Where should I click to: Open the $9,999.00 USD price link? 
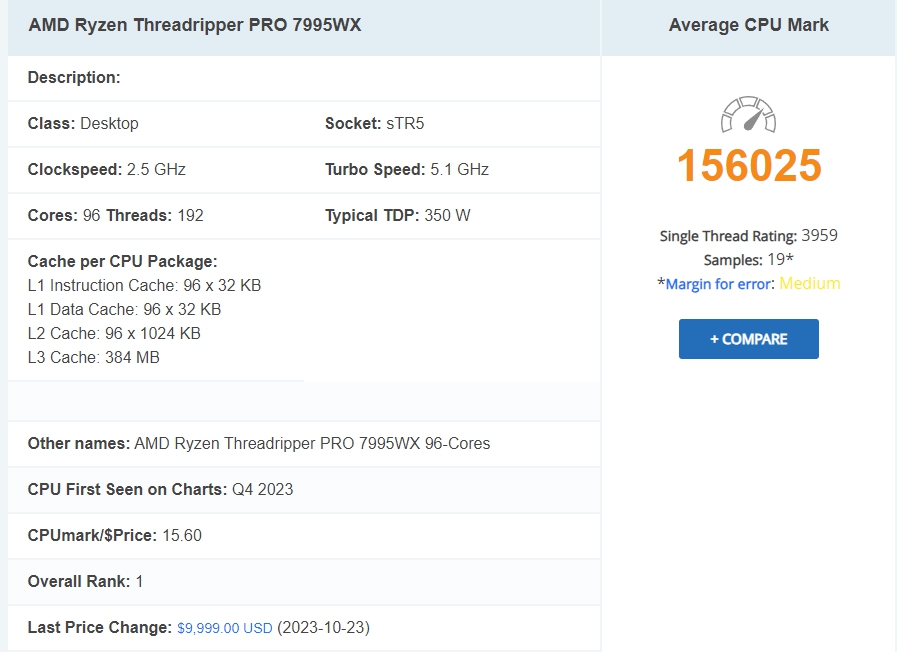point(225,628)
